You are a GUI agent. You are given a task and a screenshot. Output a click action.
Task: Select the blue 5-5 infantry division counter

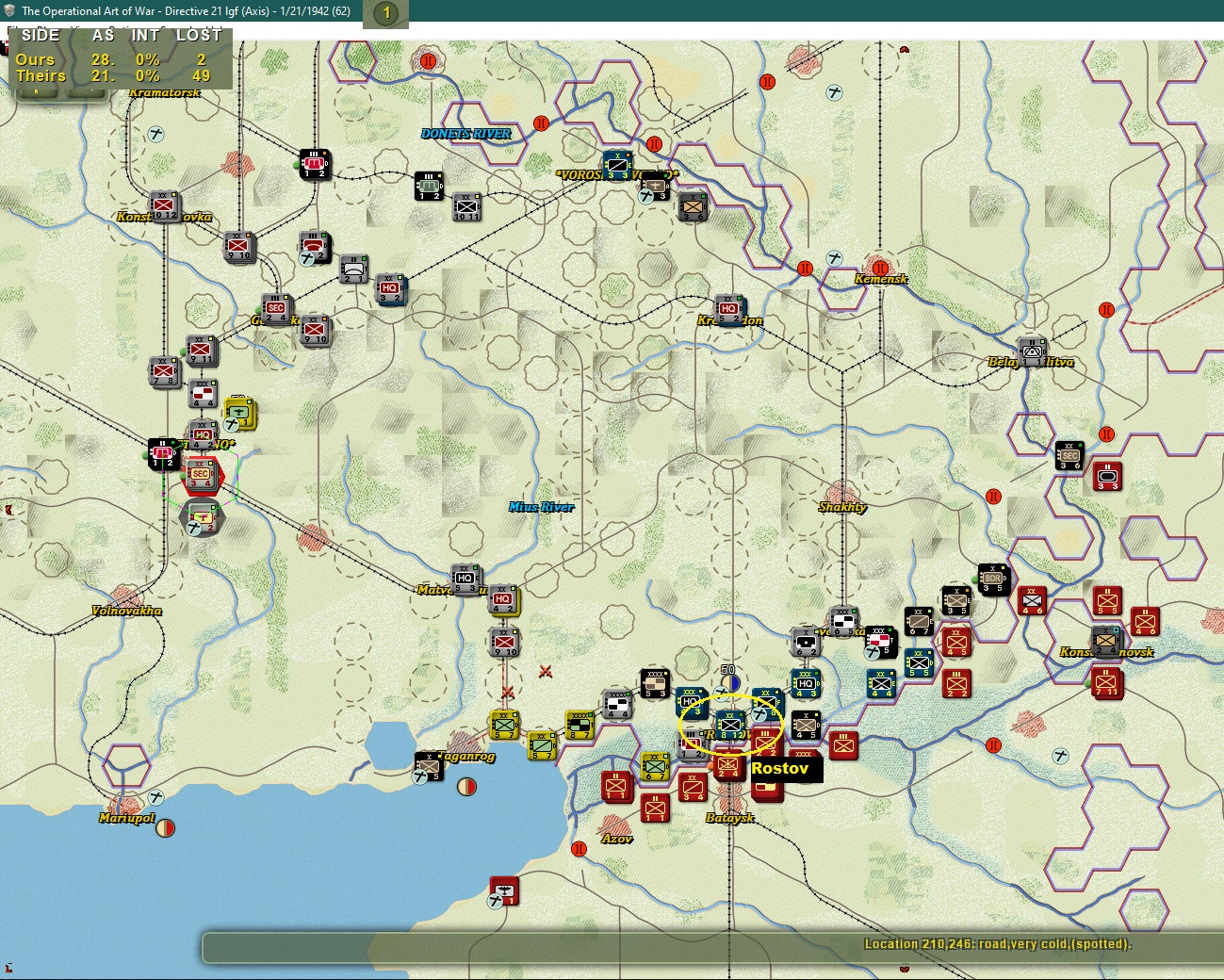[919, 662]
